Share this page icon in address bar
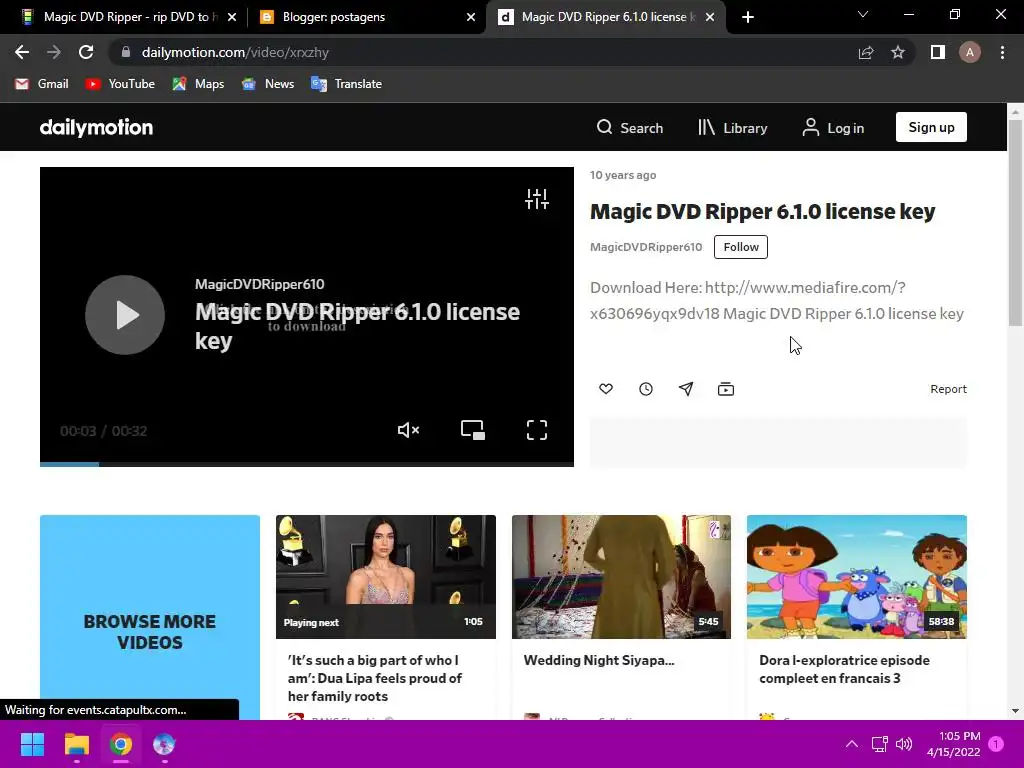 866,52
